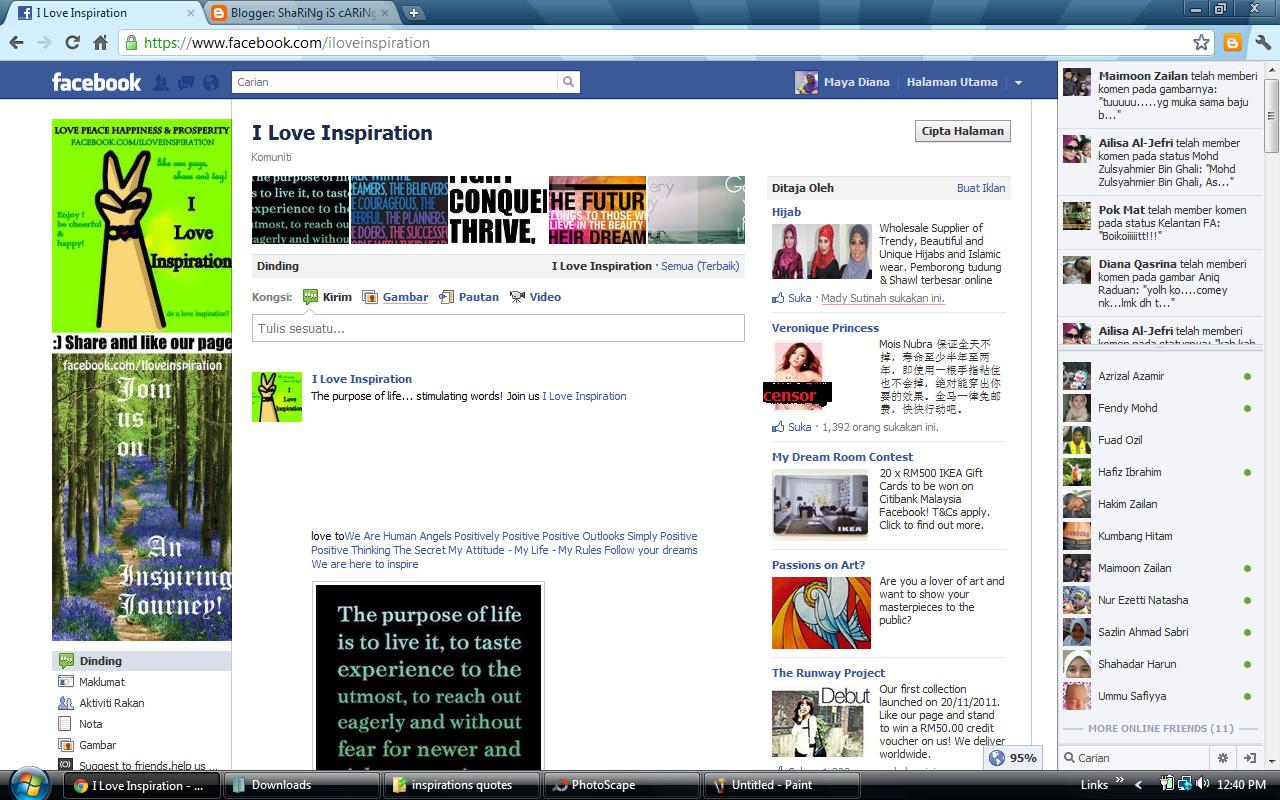Reload the page with refresh icon
Viewport: 1280px width, 800px height.
coord(72,42)
